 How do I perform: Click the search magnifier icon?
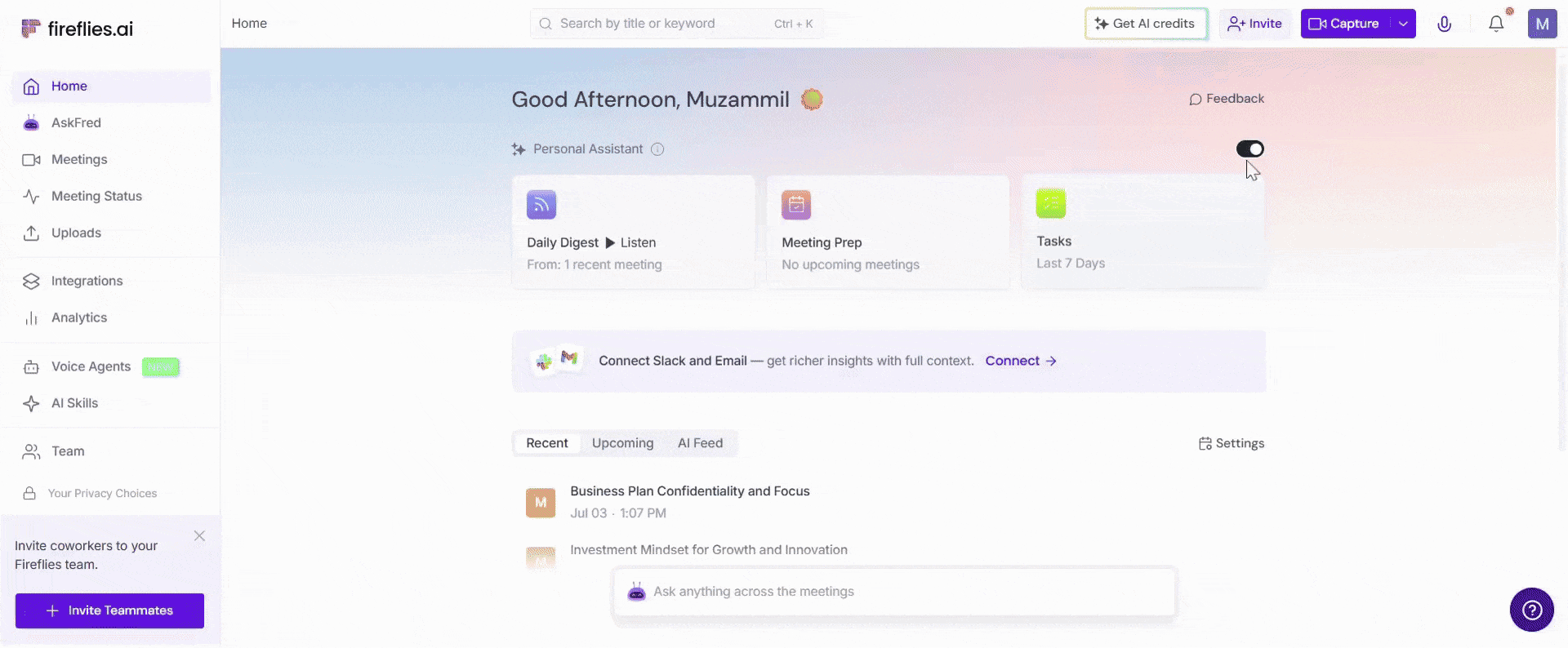tap(546, 24)
